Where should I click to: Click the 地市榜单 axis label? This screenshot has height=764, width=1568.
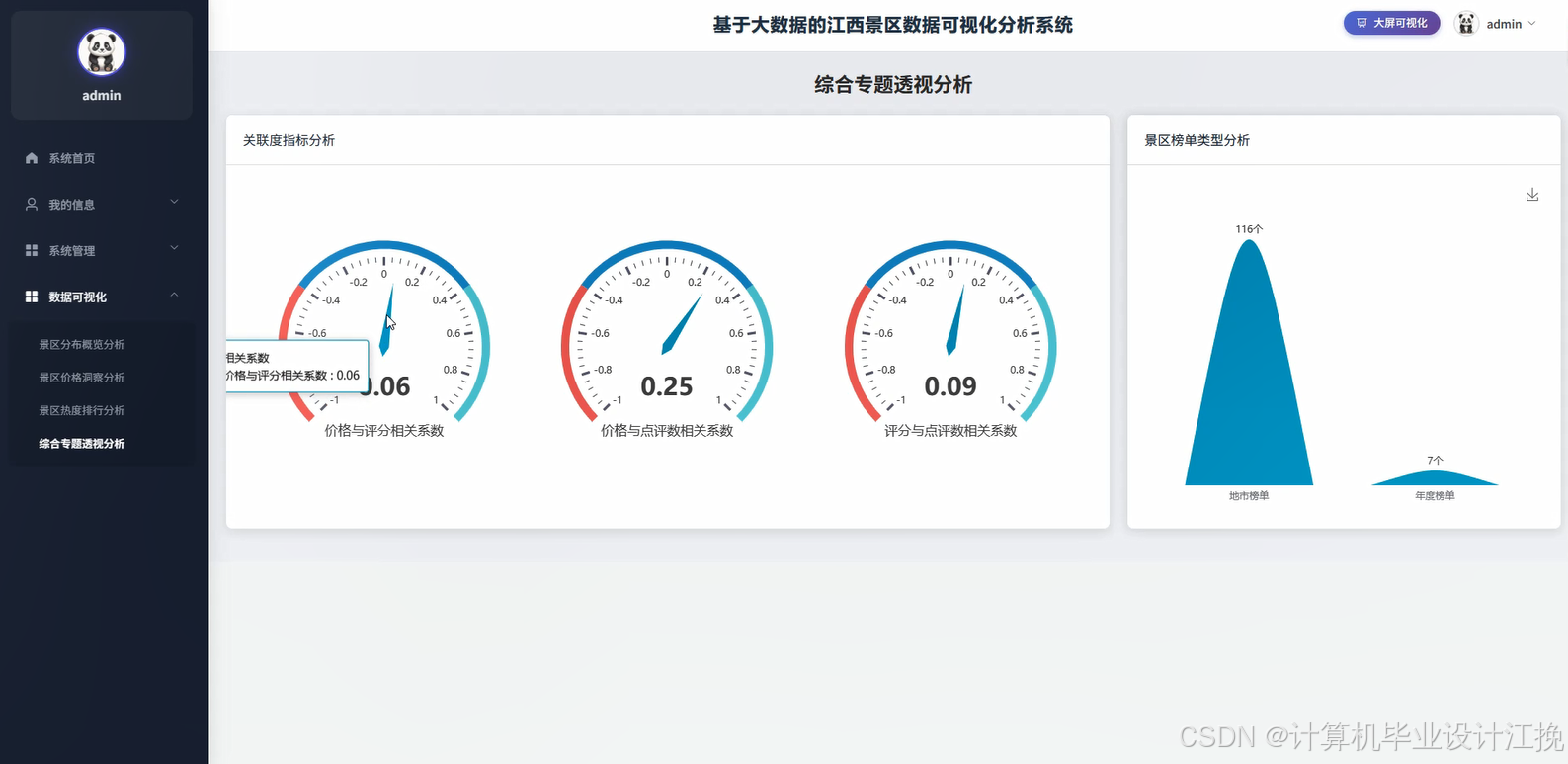(1249, 496)
